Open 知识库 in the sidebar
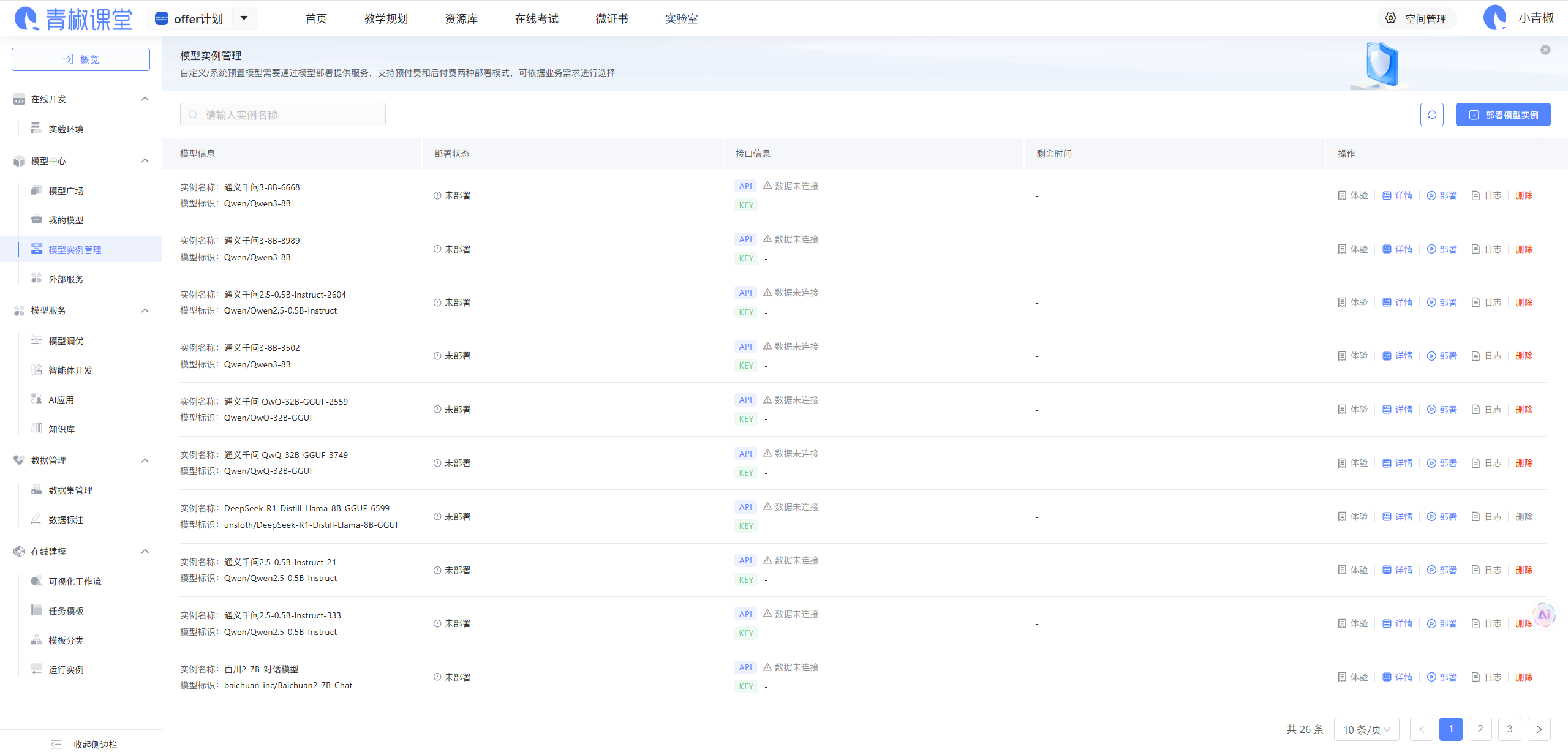 click(x=61, y=429)
